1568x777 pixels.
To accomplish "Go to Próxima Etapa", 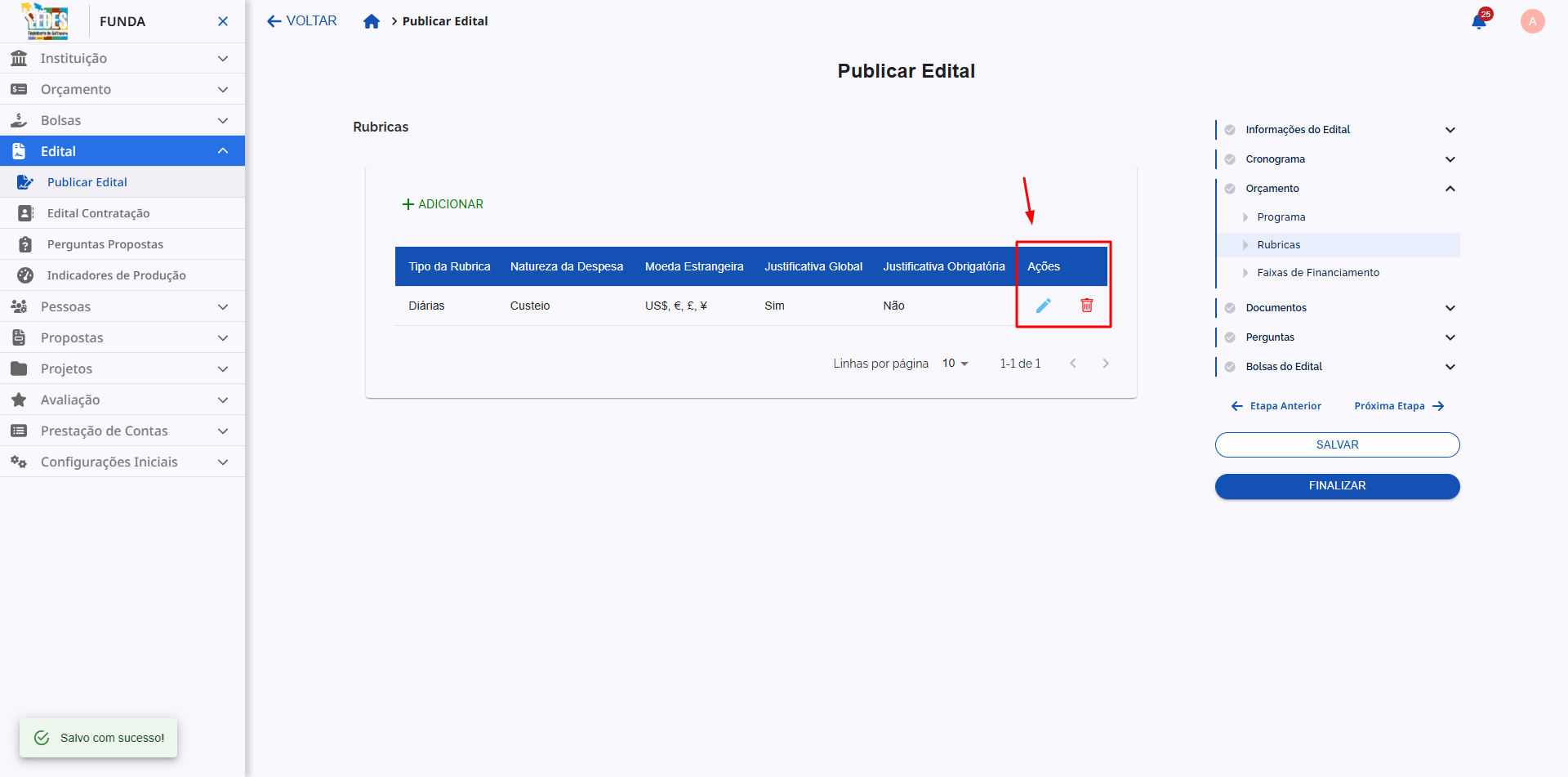I will [1398, 406].
